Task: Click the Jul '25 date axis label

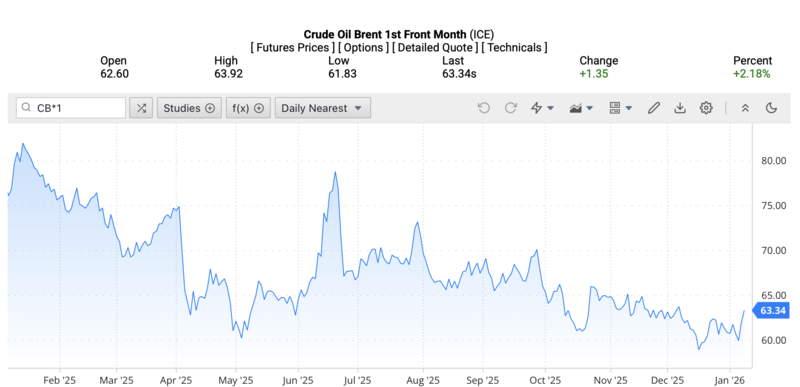Action: tap(357, 380)
